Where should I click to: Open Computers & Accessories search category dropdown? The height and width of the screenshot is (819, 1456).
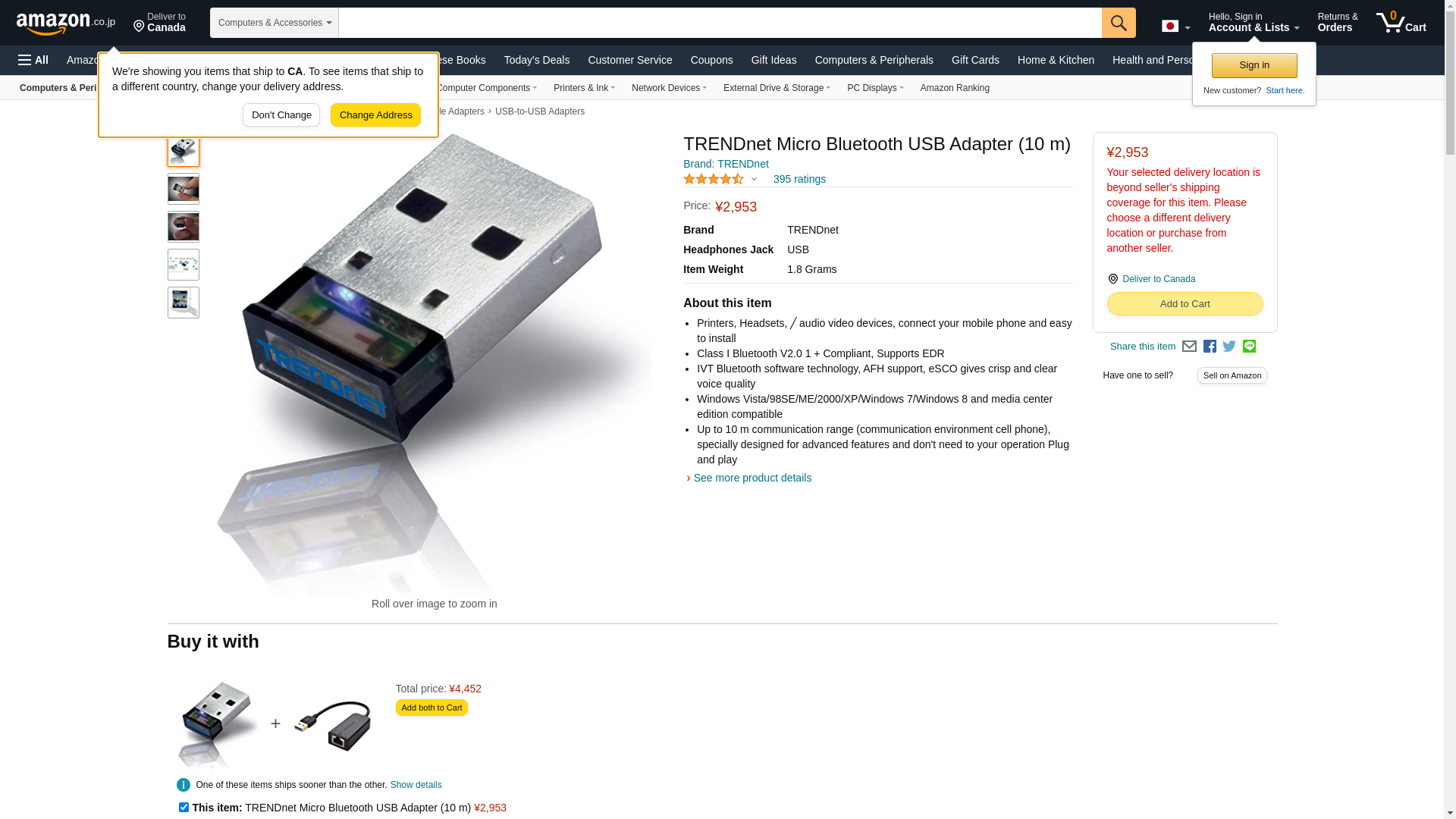[x=275, y=23]
